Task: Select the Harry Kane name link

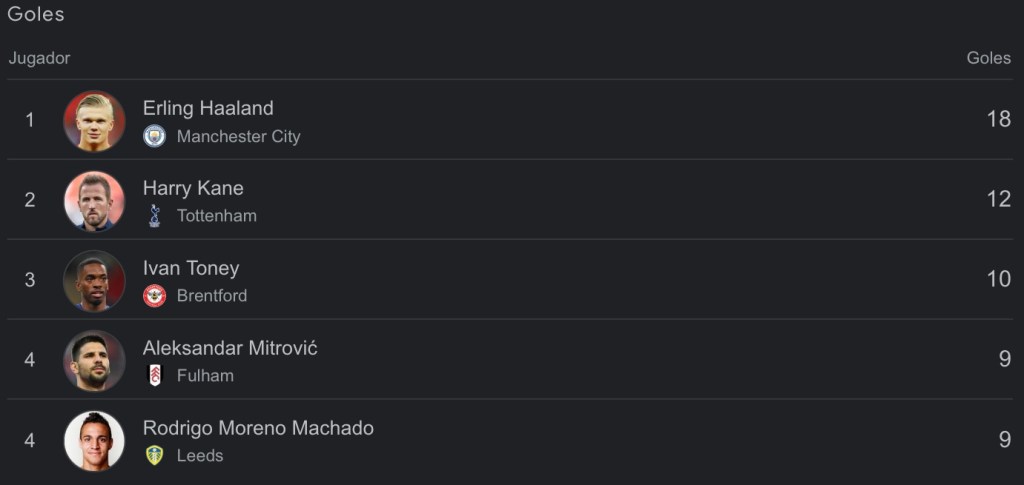Action: 193,188
